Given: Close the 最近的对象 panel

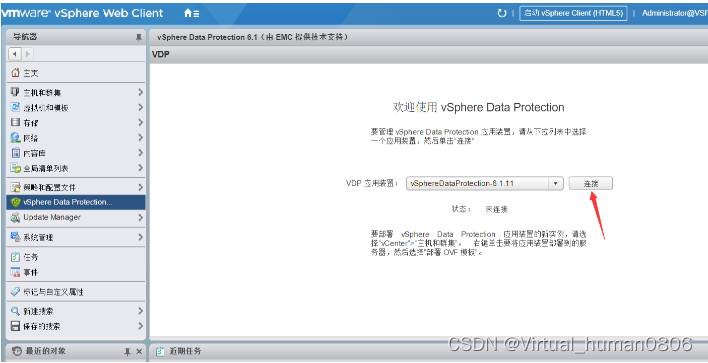Looking at the screenshot, I should tap(139, 351).
